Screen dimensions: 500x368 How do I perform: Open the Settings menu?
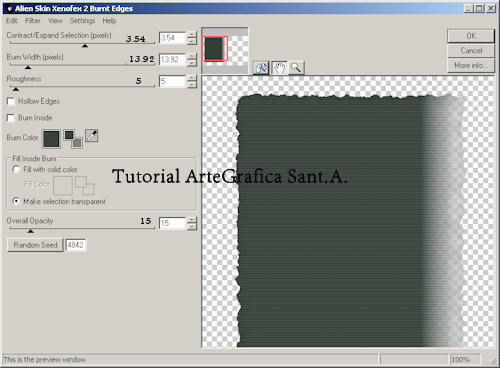click(82, 21)
